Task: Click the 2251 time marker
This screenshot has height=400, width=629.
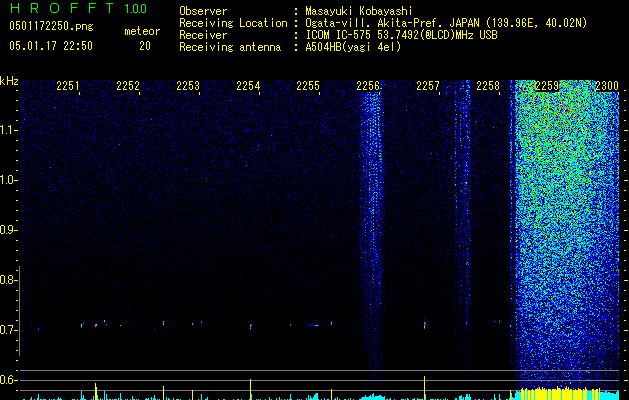Action: (x=67, y=85)
